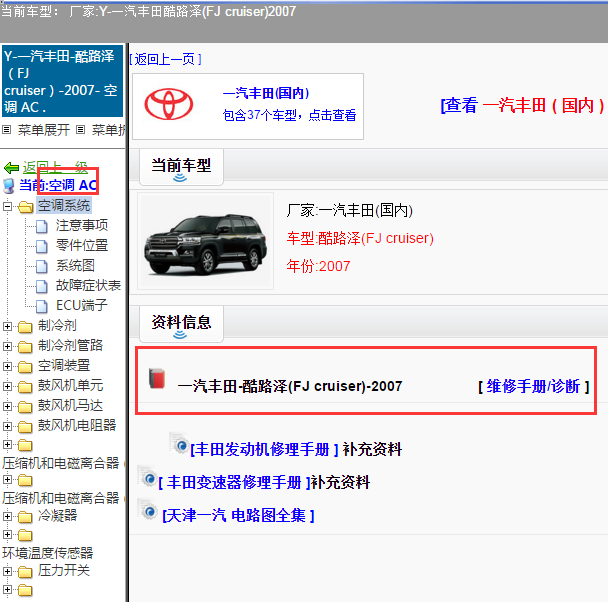Click the 菜单展开 list icon
Viewport: 608px width, 602px height.
pos(6,130)
